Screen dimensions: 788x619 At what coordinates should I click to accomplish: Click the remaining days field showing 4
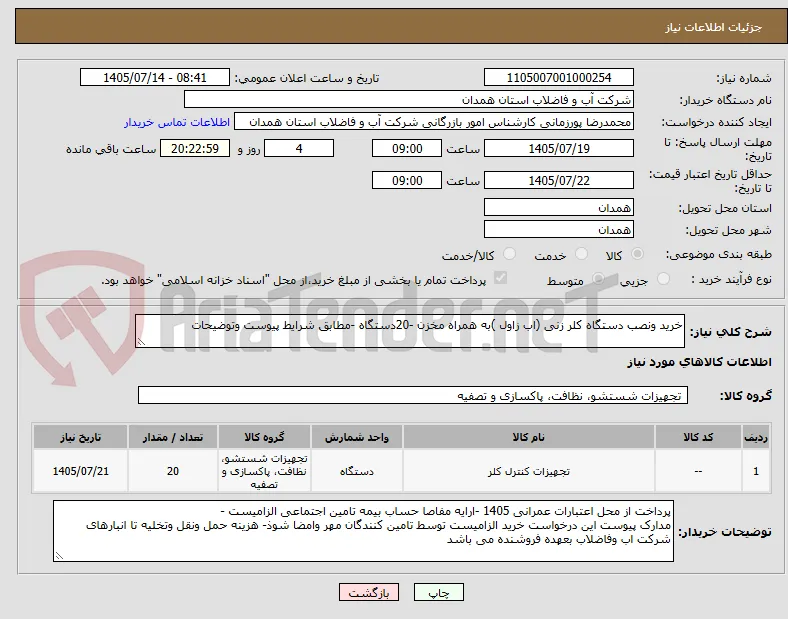pyautogui.click(x=299, y=149)
